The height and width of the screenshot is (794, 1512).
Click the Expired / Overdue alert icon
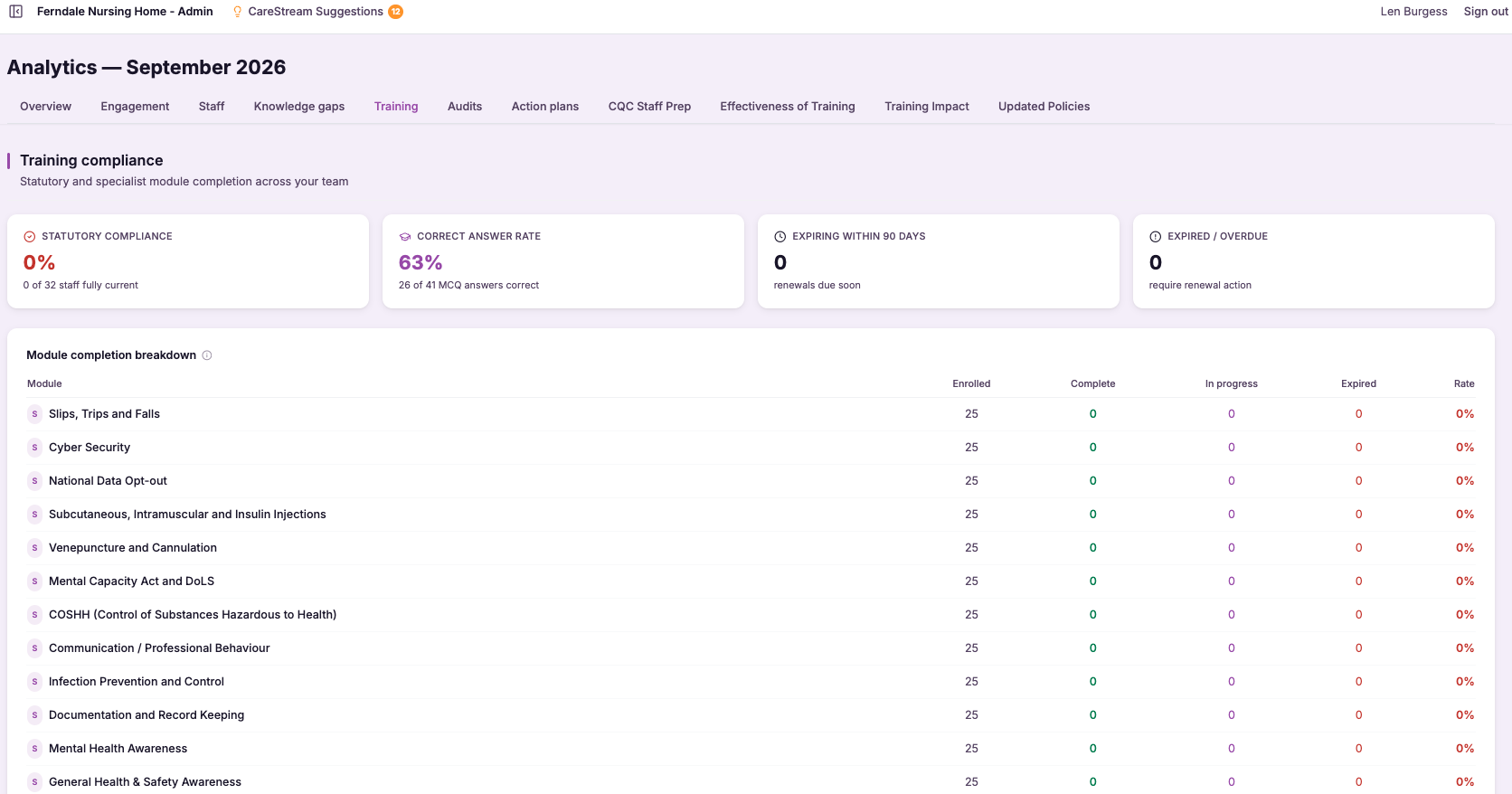point(1156,236)
